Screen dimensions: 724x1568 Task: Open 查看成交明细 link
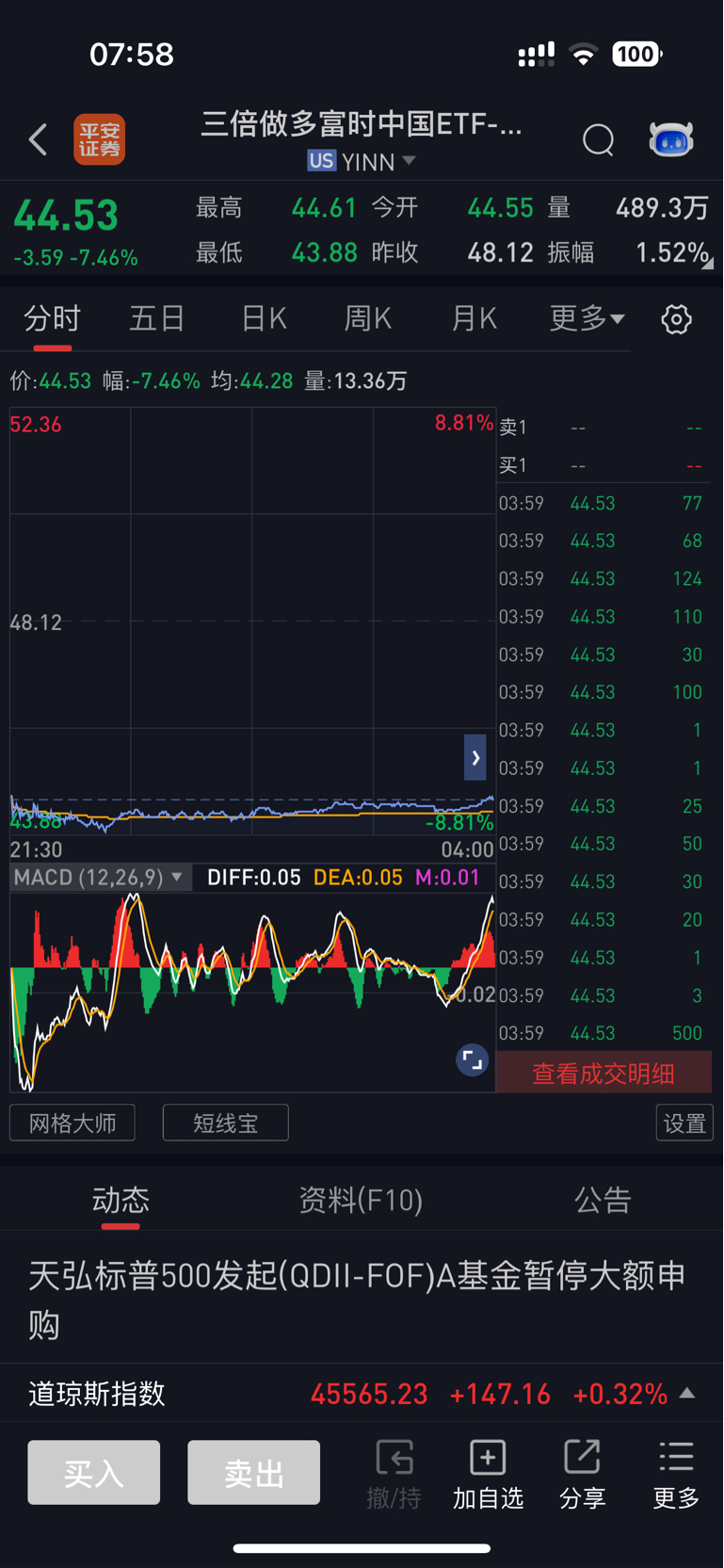603,1074
